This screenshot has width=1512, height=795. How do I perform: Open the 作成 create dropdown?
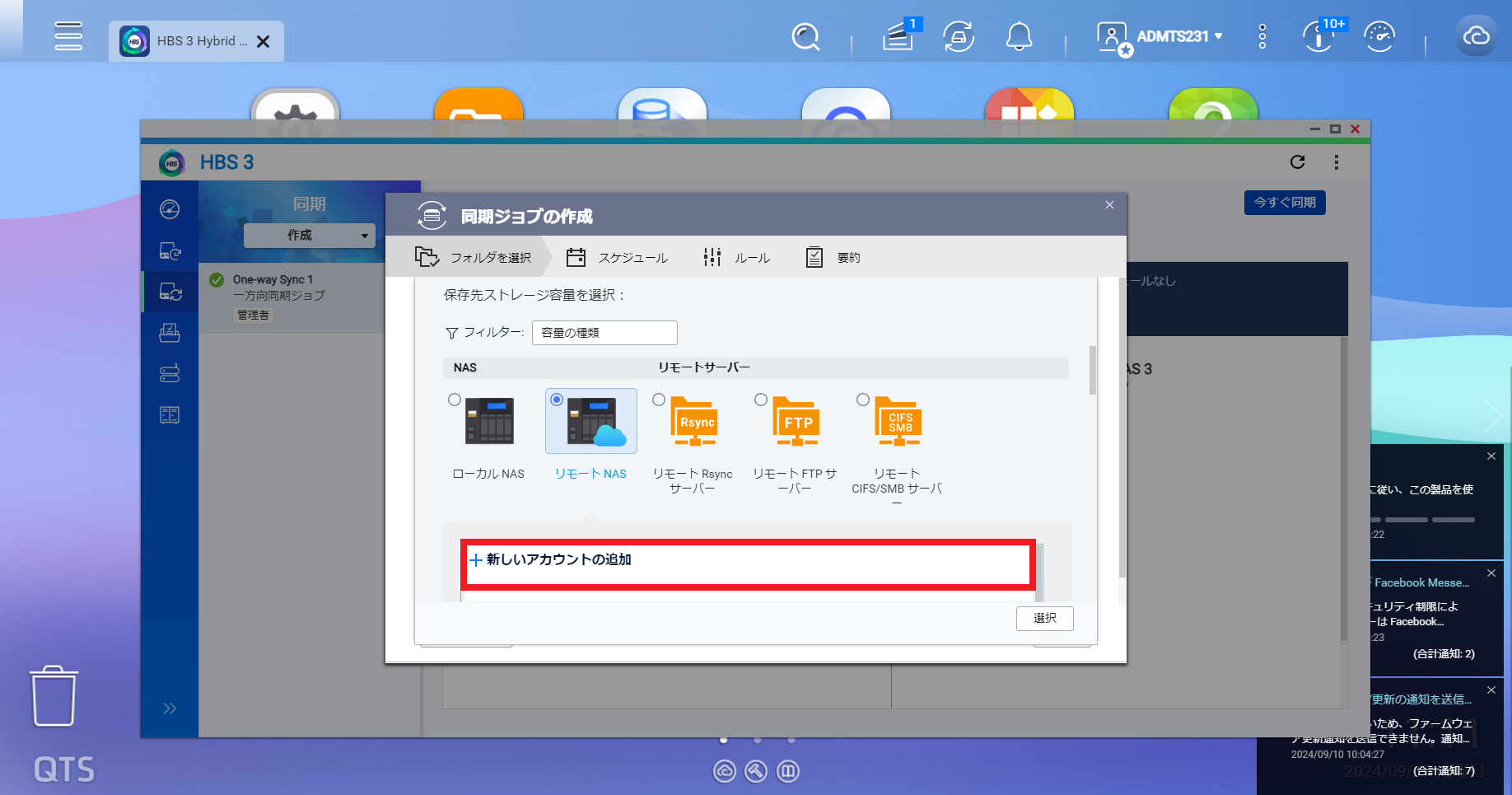point(310,236)
